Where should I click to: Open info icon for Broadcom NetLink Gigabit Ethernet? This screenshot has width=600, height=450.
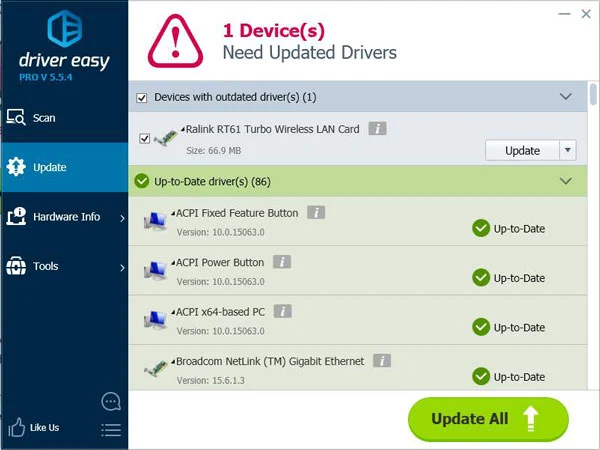(382, 360)
